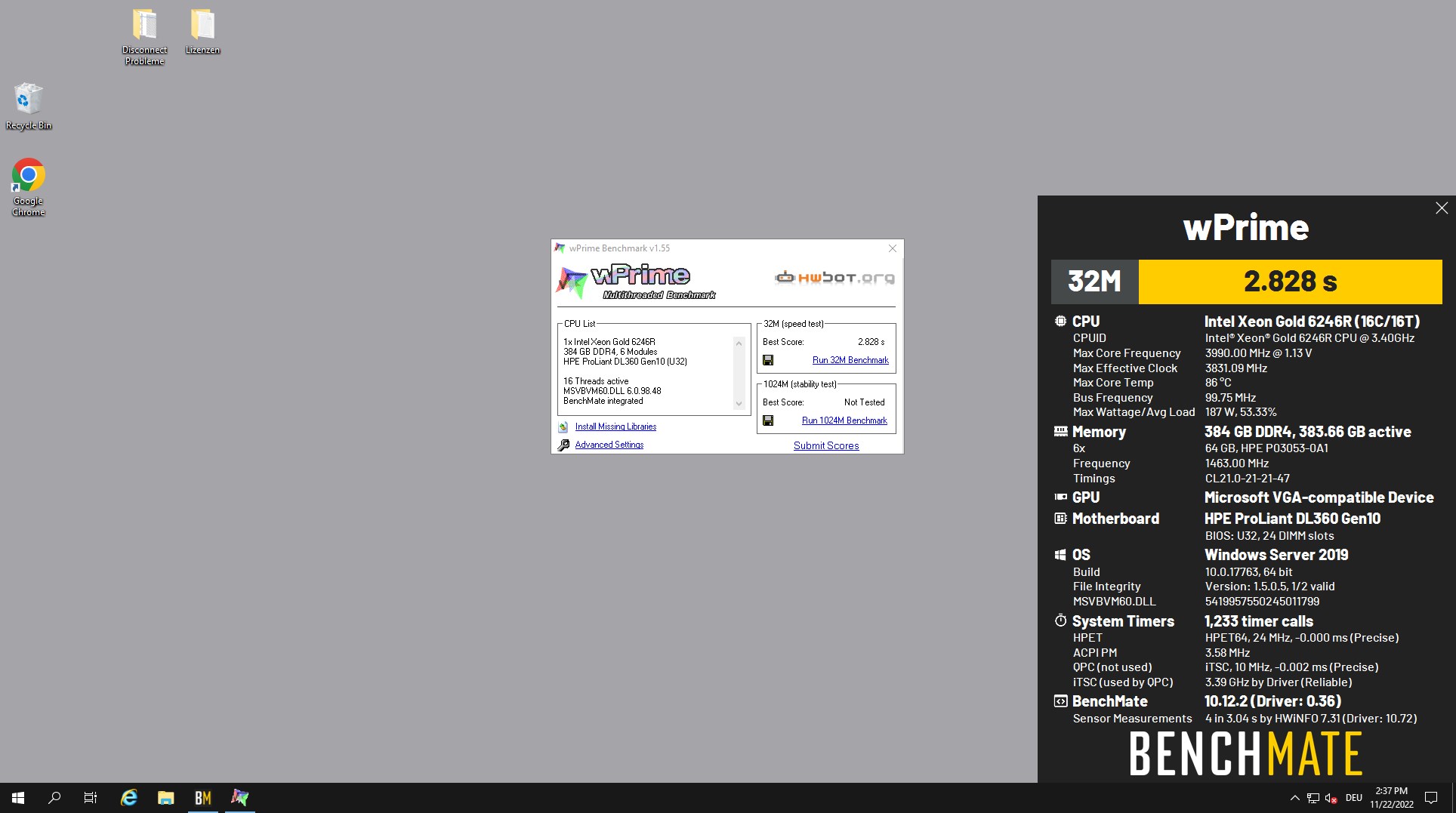
Task: Switch to BenchMate taskbar app
Action: click(202, 797)
